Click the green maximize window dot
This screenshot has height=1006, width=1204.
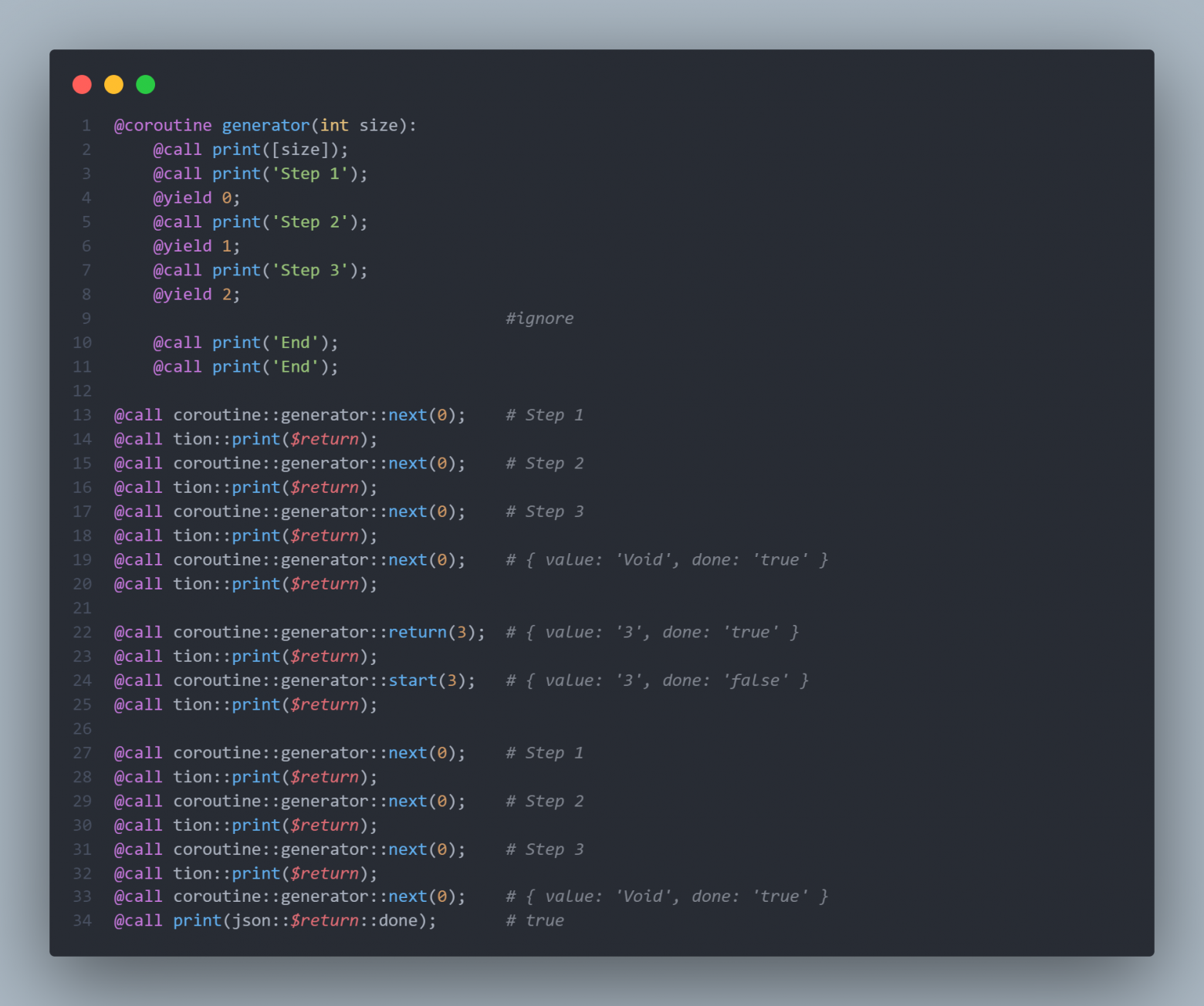coord(145,84)
